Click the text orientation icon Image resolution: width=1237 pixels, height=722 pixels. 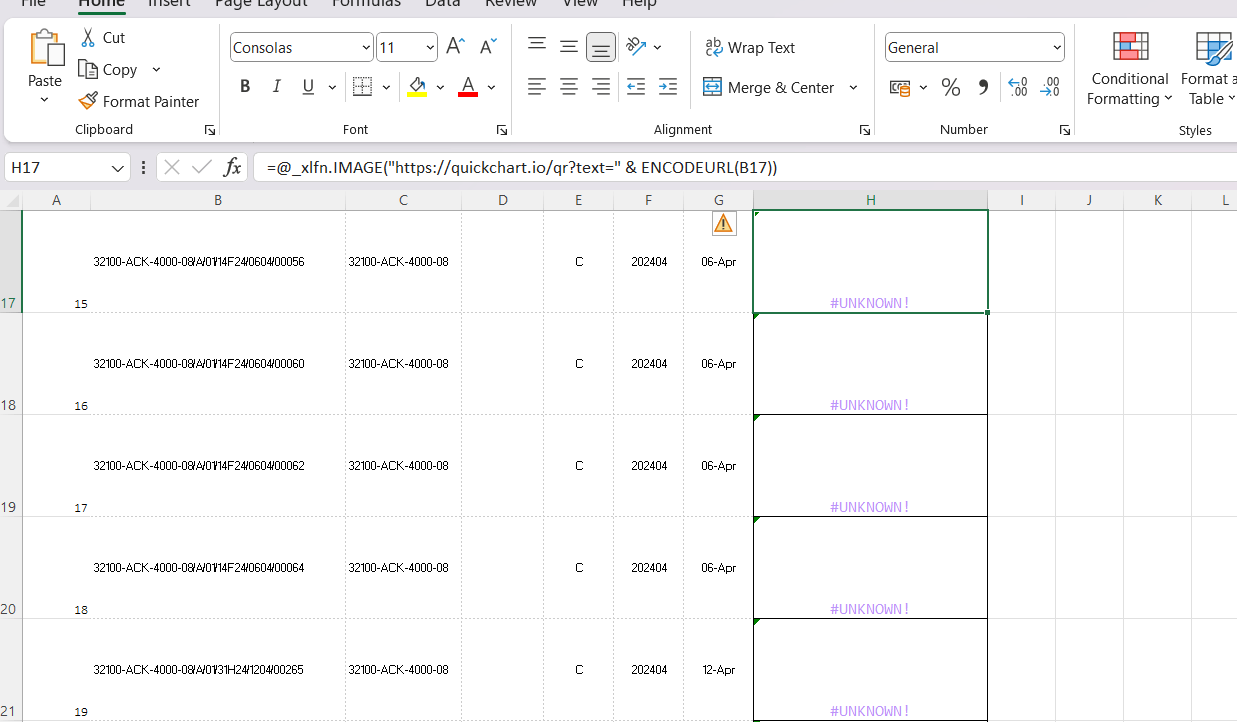point(636,46)
